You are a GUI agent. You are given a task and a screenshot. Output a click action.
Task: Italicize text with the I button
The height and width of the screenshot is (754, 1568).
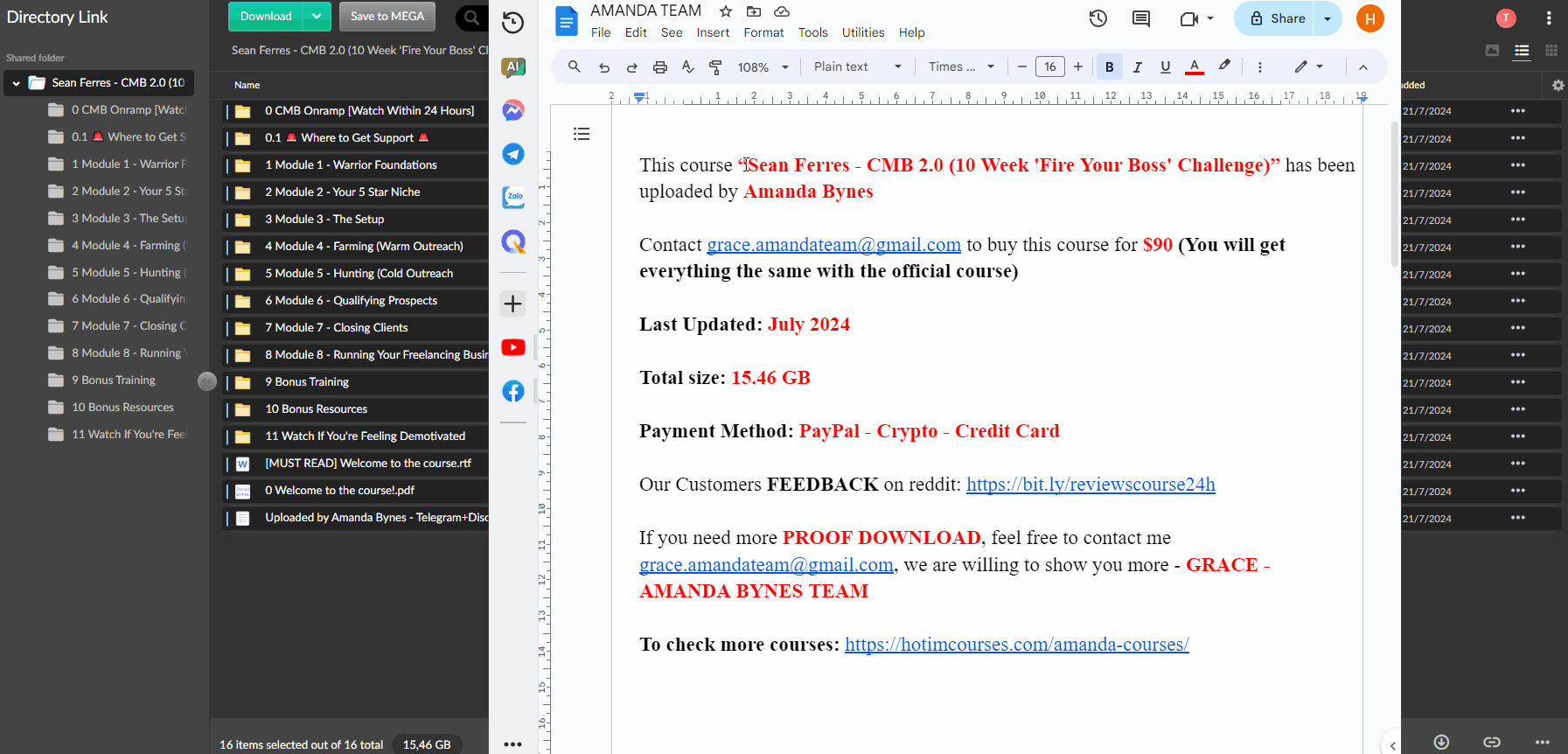(x=1138, y=67)
